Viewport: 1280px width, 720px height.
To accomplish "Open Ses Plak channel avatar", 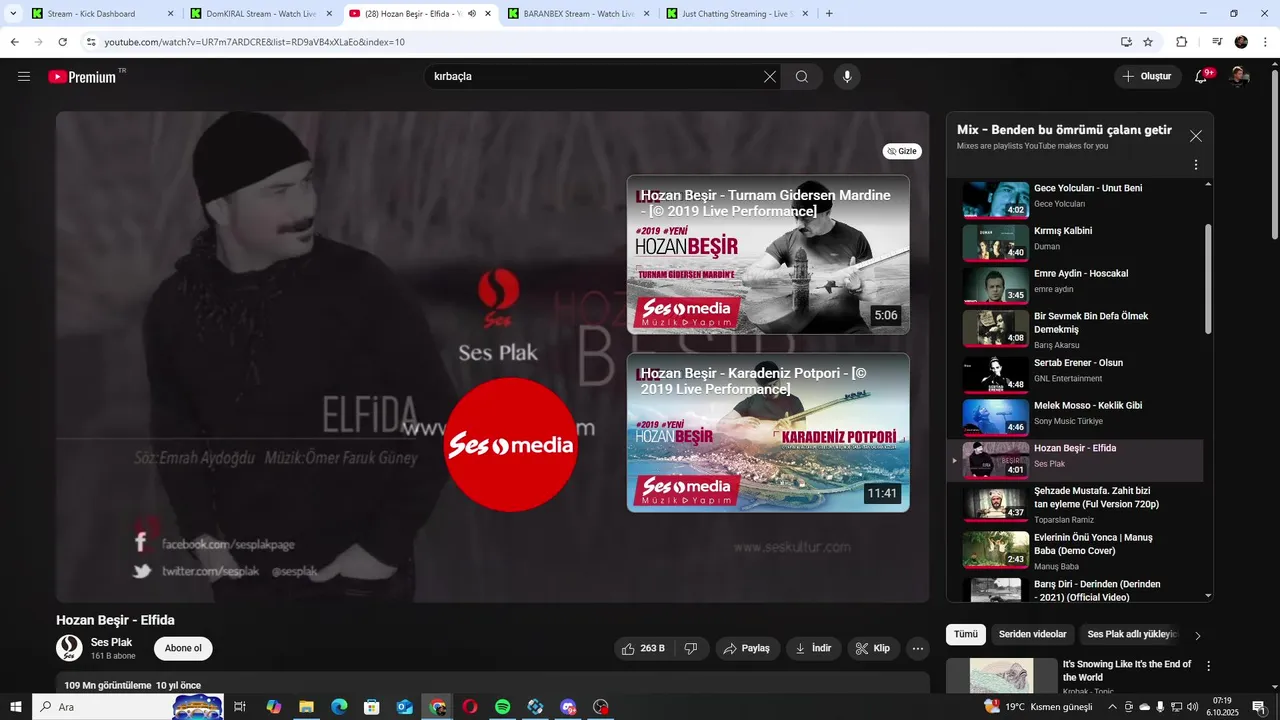I will (x=69, y=648).
